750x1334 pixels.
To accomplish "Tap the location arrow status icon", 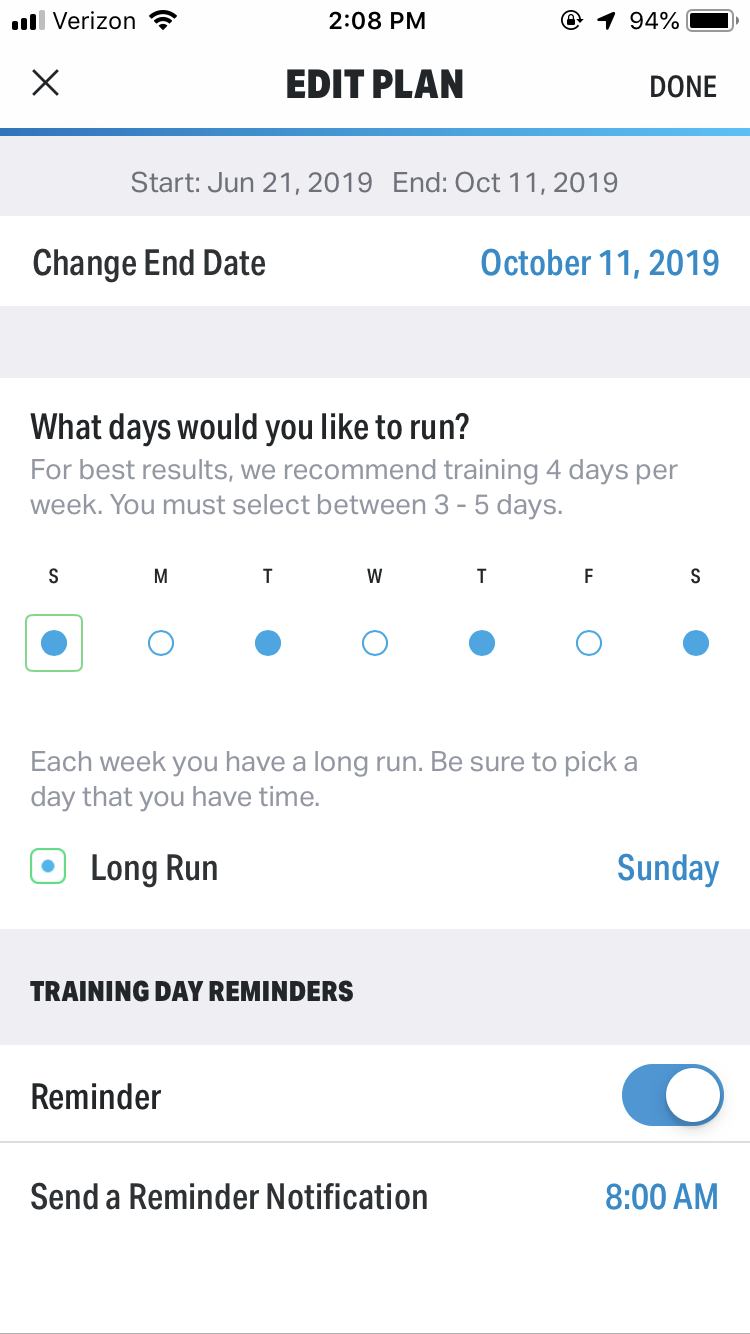I will click(x=606, y=21).
